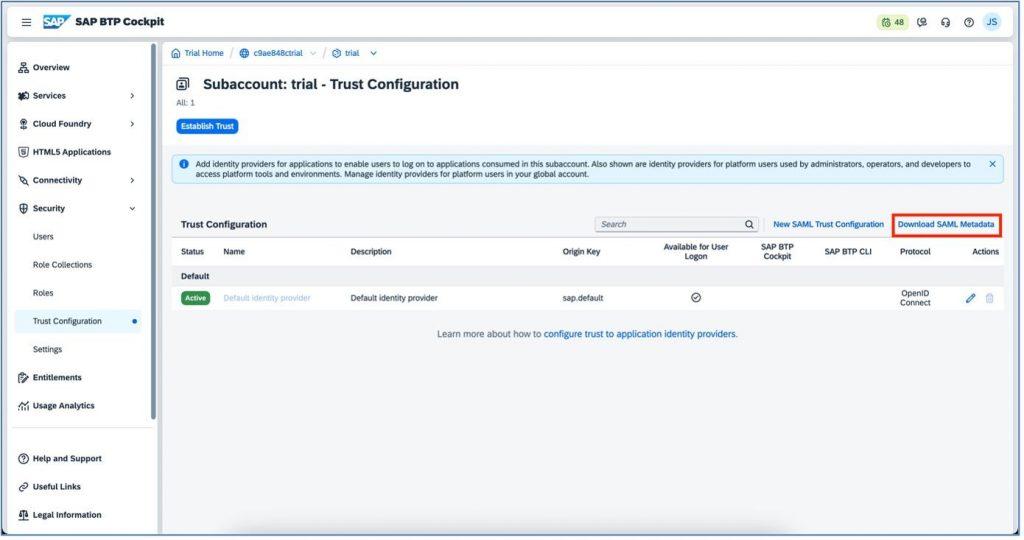Open trial days remaining badge 48

[x=895, y=22]
